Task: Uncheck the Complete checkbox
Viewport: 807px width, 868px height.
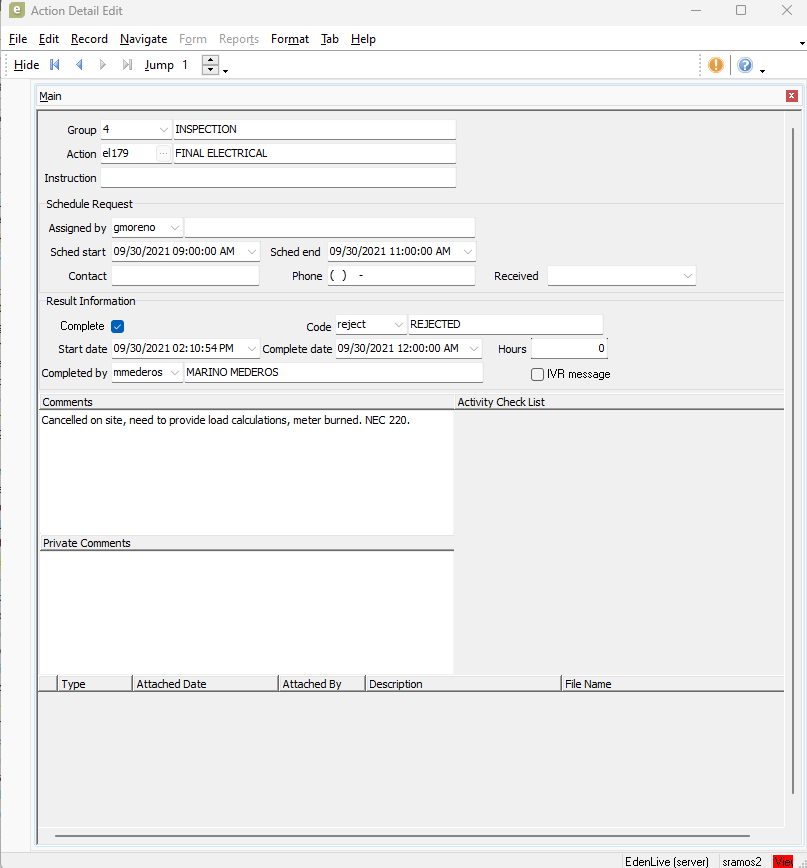Action: (117, 326)
